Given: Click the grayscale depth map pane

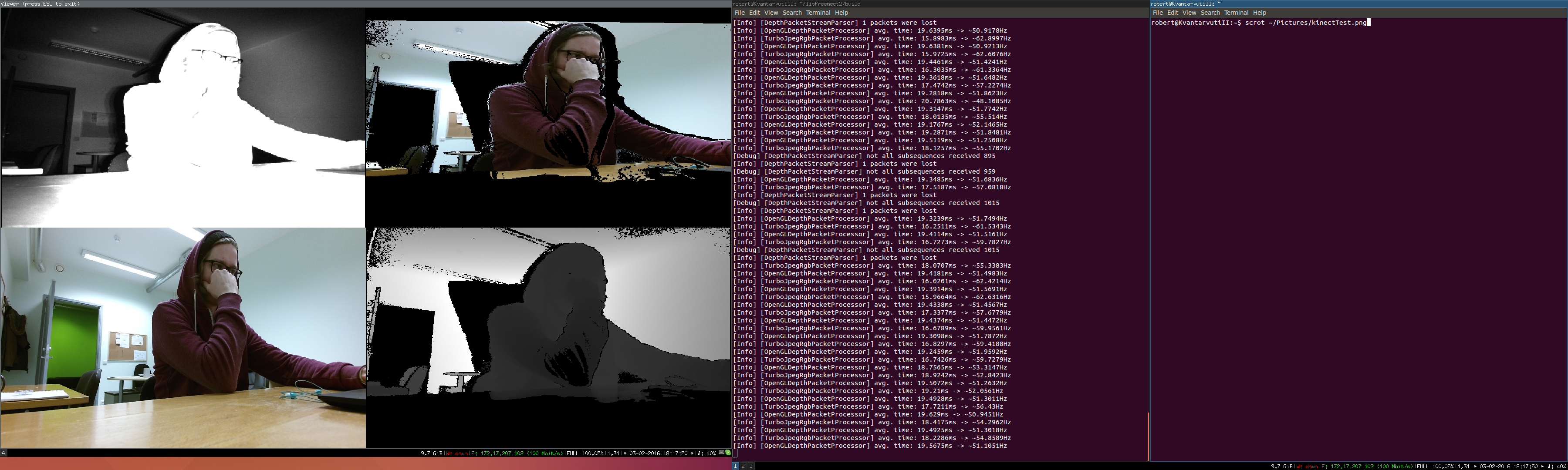Looking at the screenshot, I should pyautogui.click(x=548, y=337).
